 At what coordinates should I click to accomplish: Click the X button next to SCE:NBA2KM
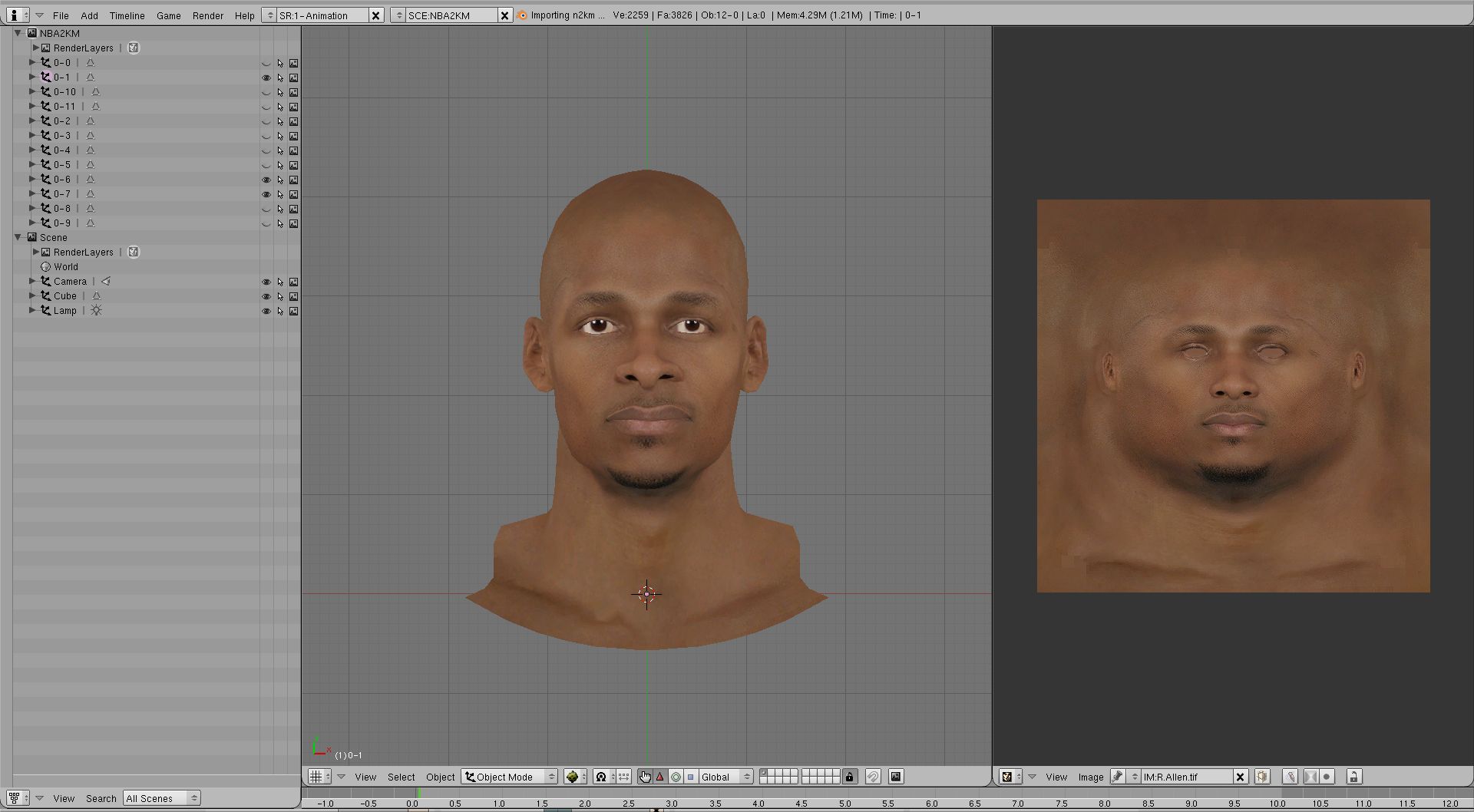point(504,15)
